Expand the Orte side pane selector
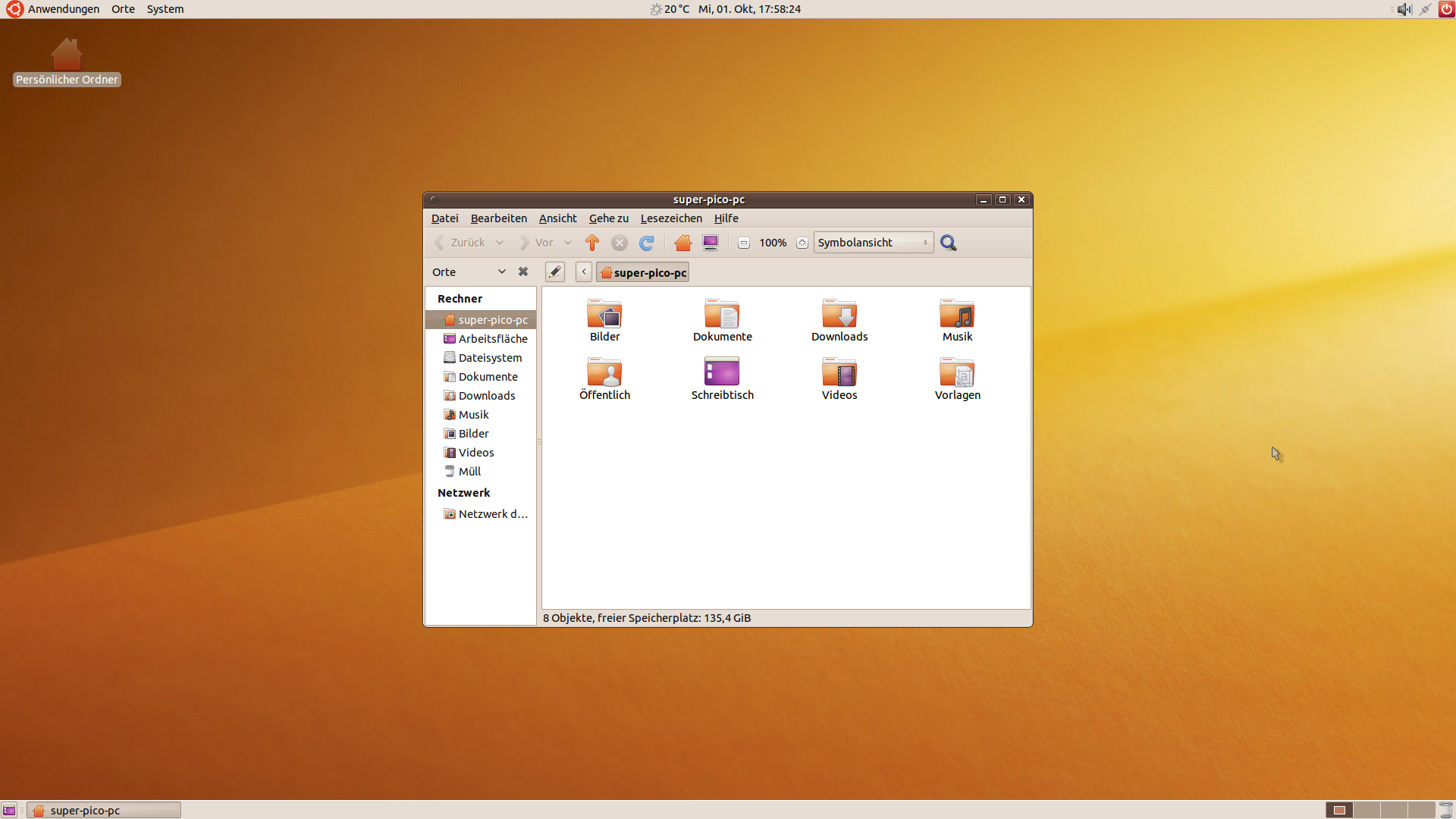The width and height of the screenshot is (1456, 819). [x=501, y=272]
